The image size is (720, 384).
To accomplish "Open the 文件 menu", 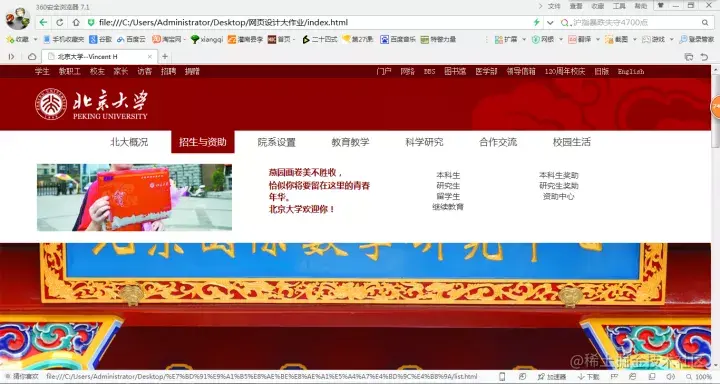I will 554,6.
